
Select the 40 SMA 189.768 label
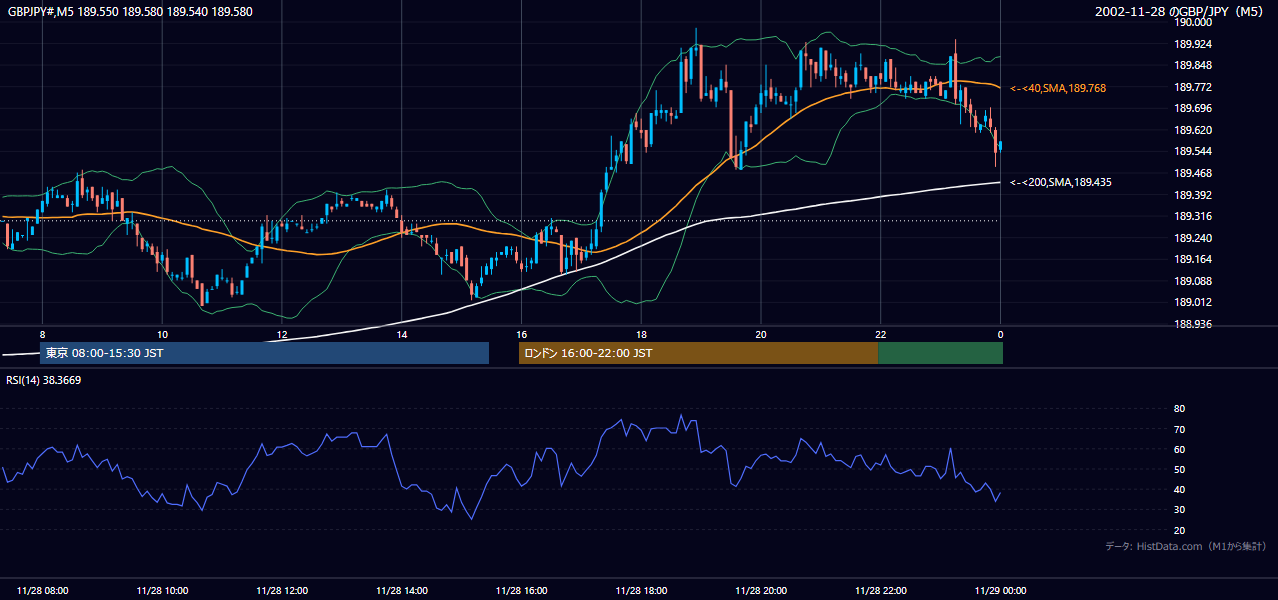tap(1058, 88)
